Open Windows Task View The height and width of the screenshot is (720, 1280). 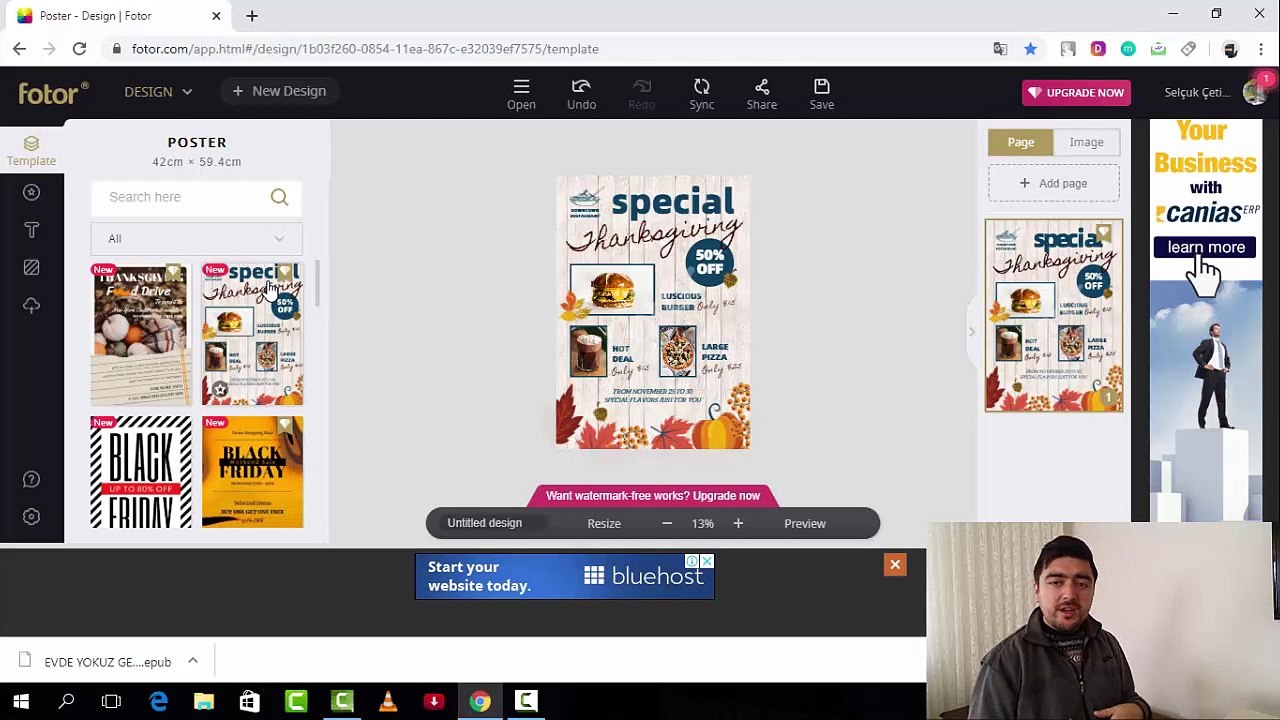coord(111,701)
